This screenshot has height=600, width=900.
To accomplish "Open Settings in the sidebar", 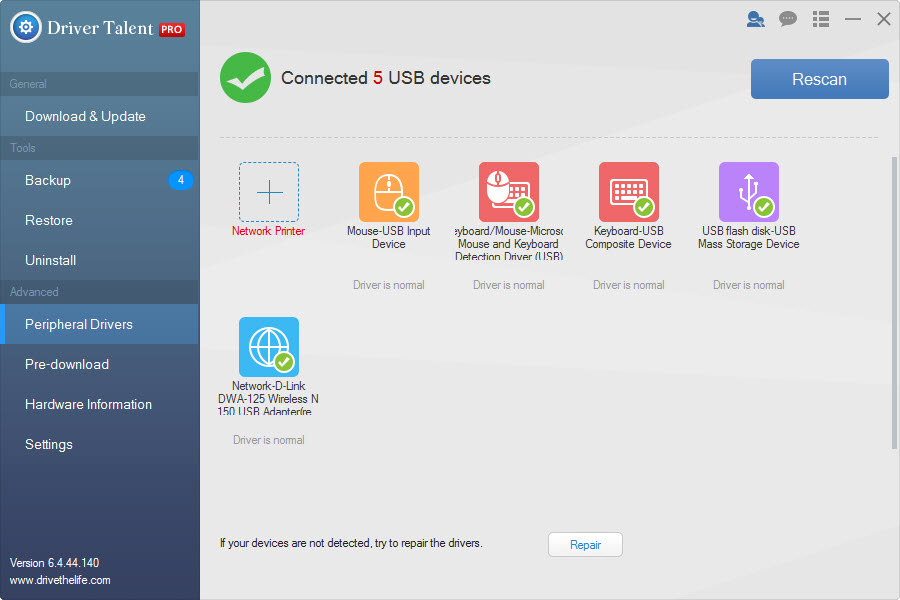I will pyautogui.click(x=100, y=444).
